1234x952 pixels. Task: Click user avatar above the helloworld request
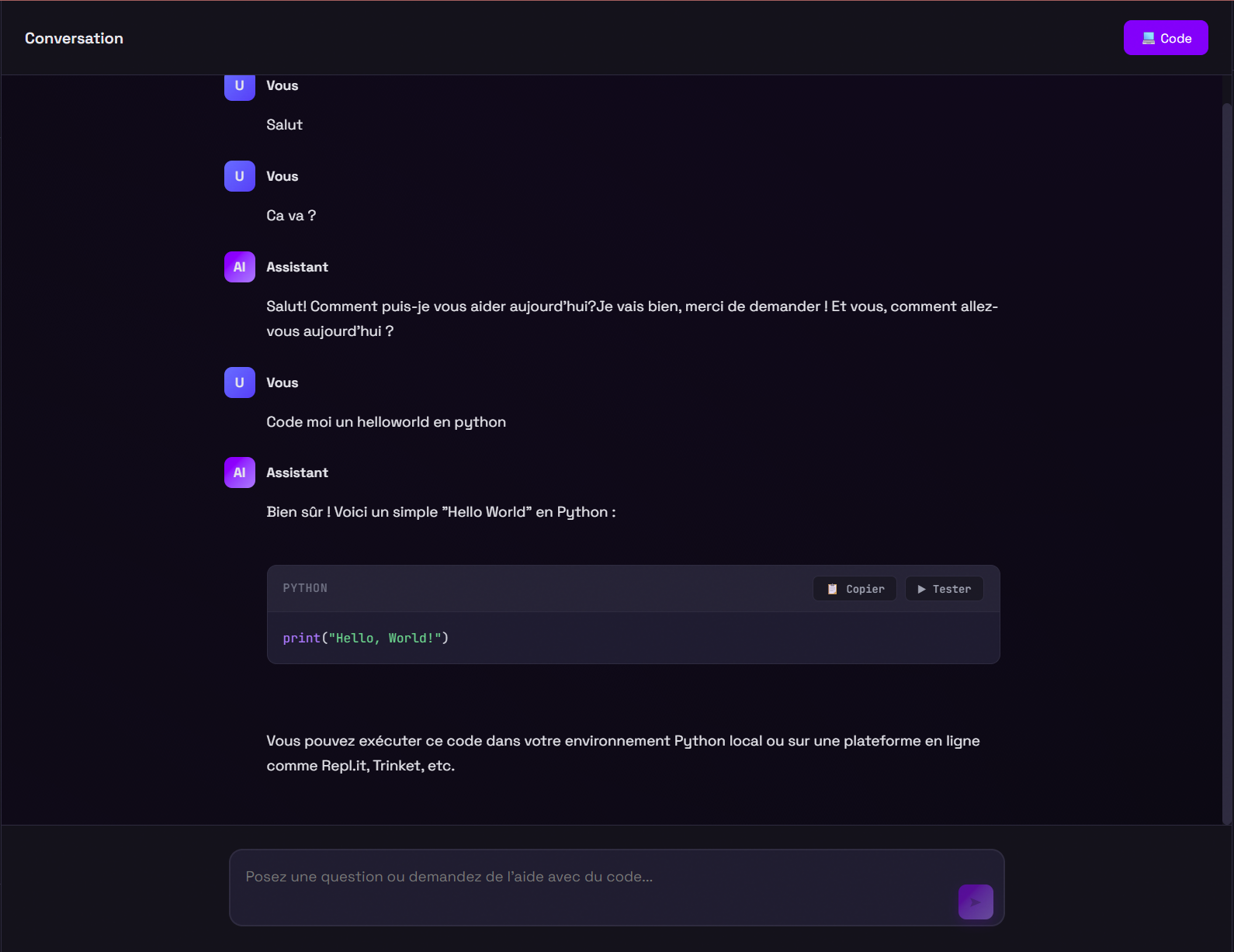(x=240, y=383)
